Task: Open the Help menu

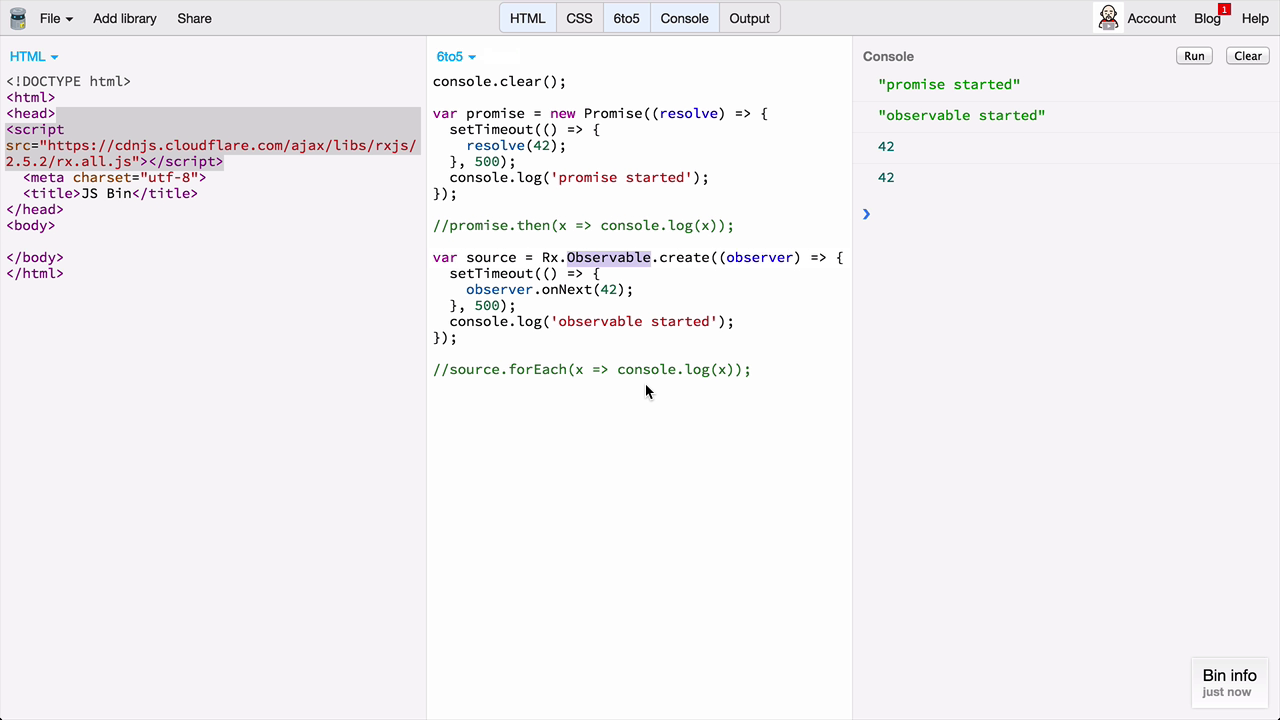Action: coord(1255,18)
